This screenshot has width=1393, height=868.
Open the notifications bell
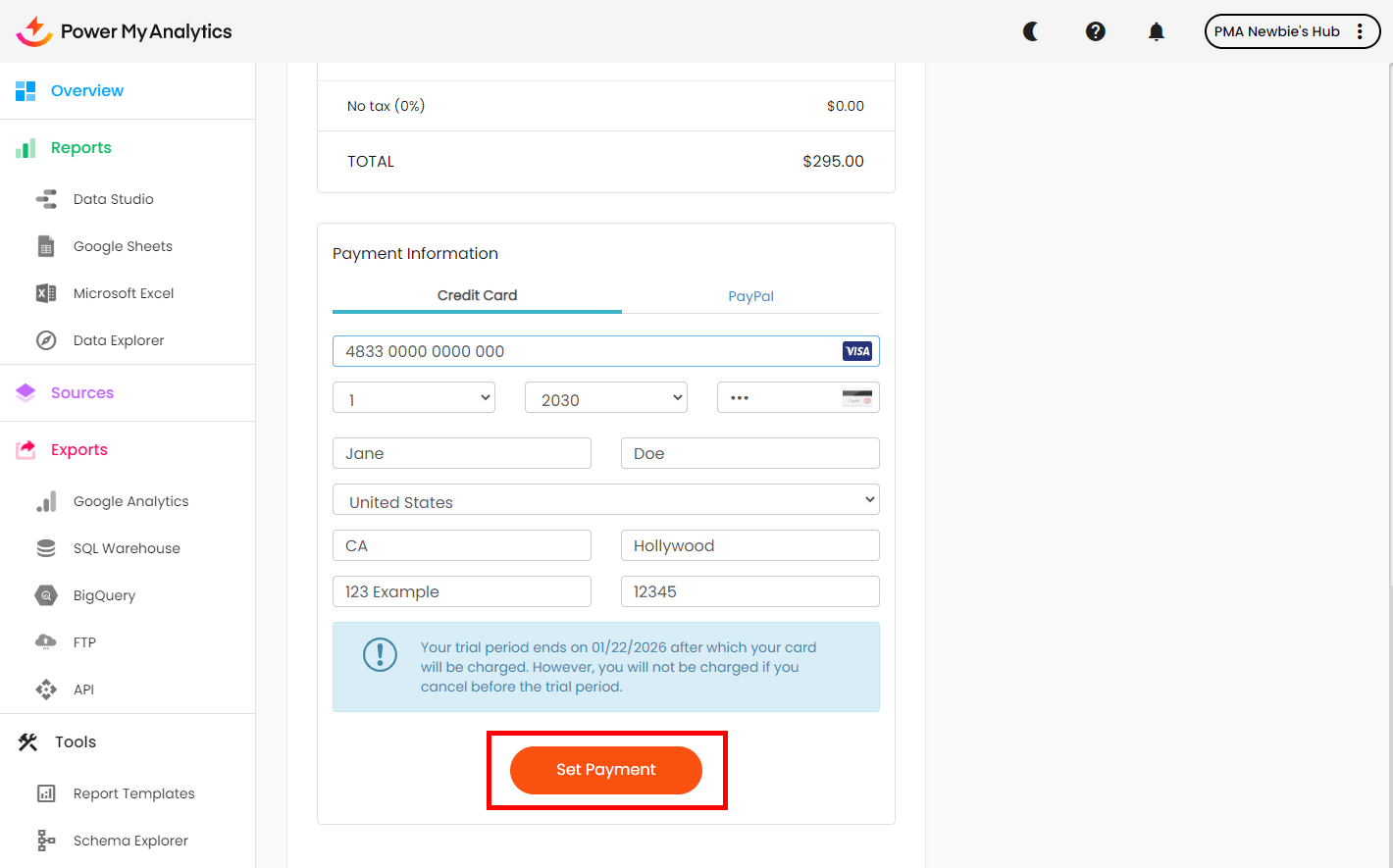coord(1157,31)
